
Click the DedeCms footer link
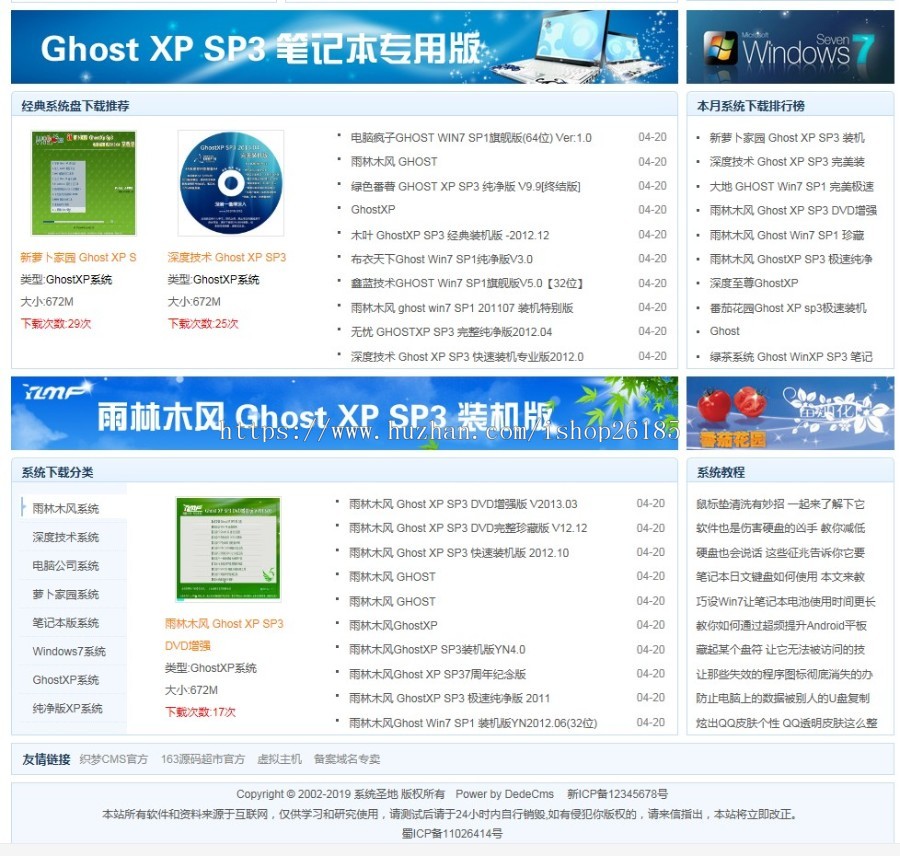[x=529, y=794]
